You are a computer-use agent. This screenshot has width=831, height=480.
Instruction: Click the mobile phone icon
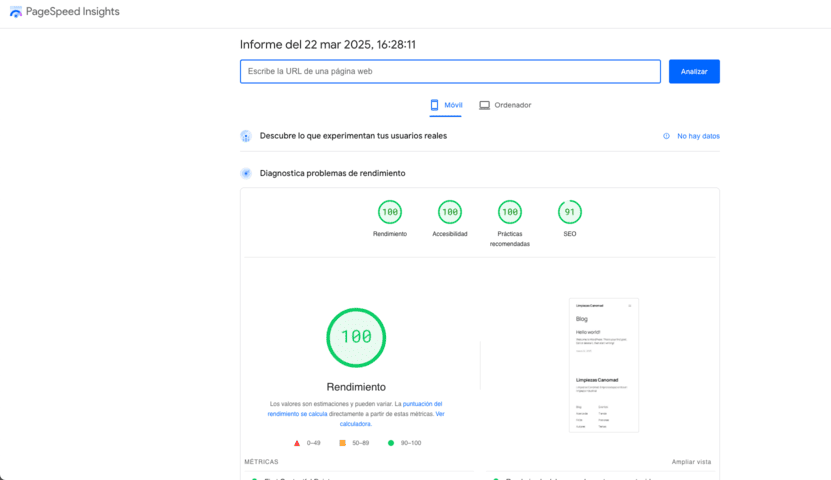(x=435, y=105)
